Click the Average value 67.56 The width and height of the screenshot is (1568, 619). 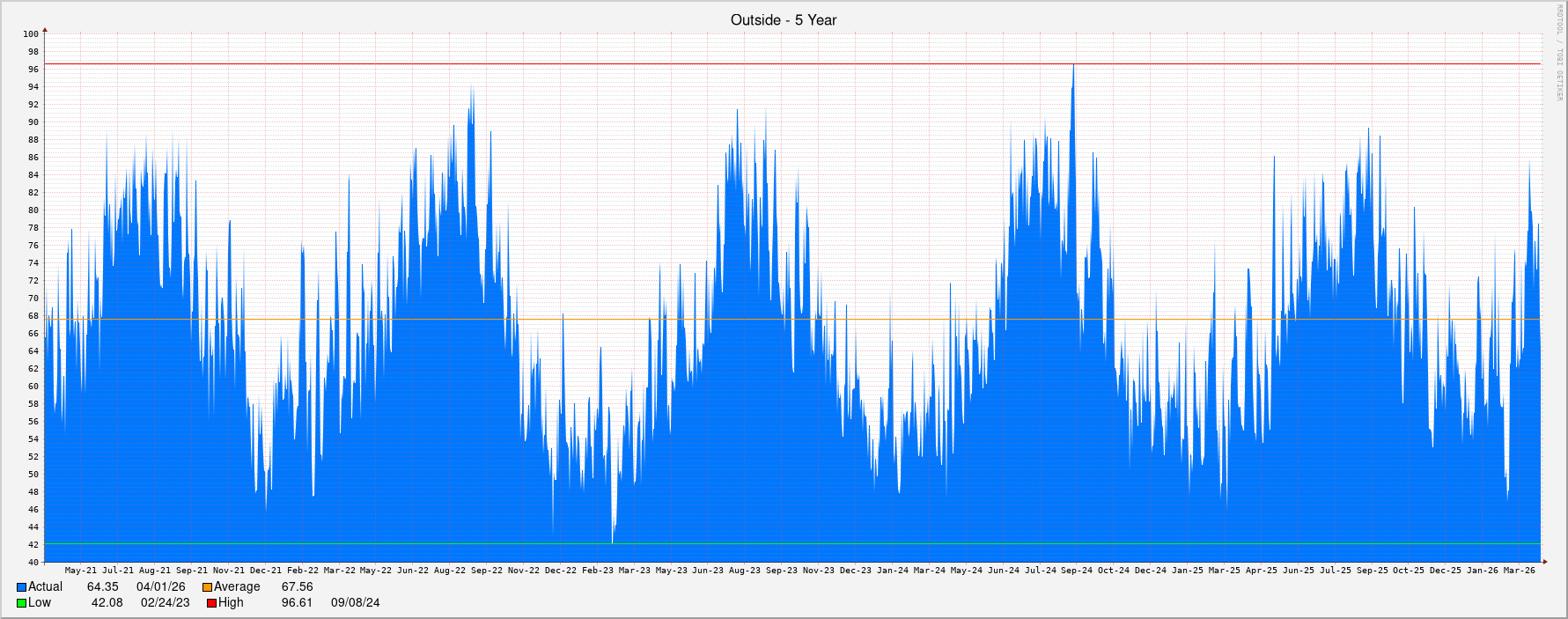tap(297, 587)
